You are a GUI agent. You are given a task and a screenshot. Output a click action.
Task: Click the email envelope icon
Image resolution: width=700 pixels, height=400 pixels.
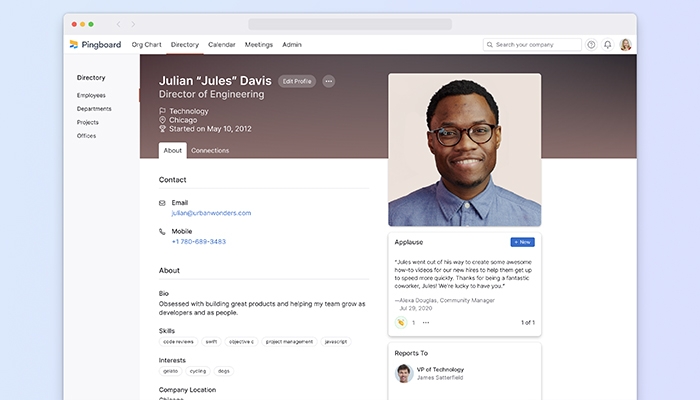[162, 203]
